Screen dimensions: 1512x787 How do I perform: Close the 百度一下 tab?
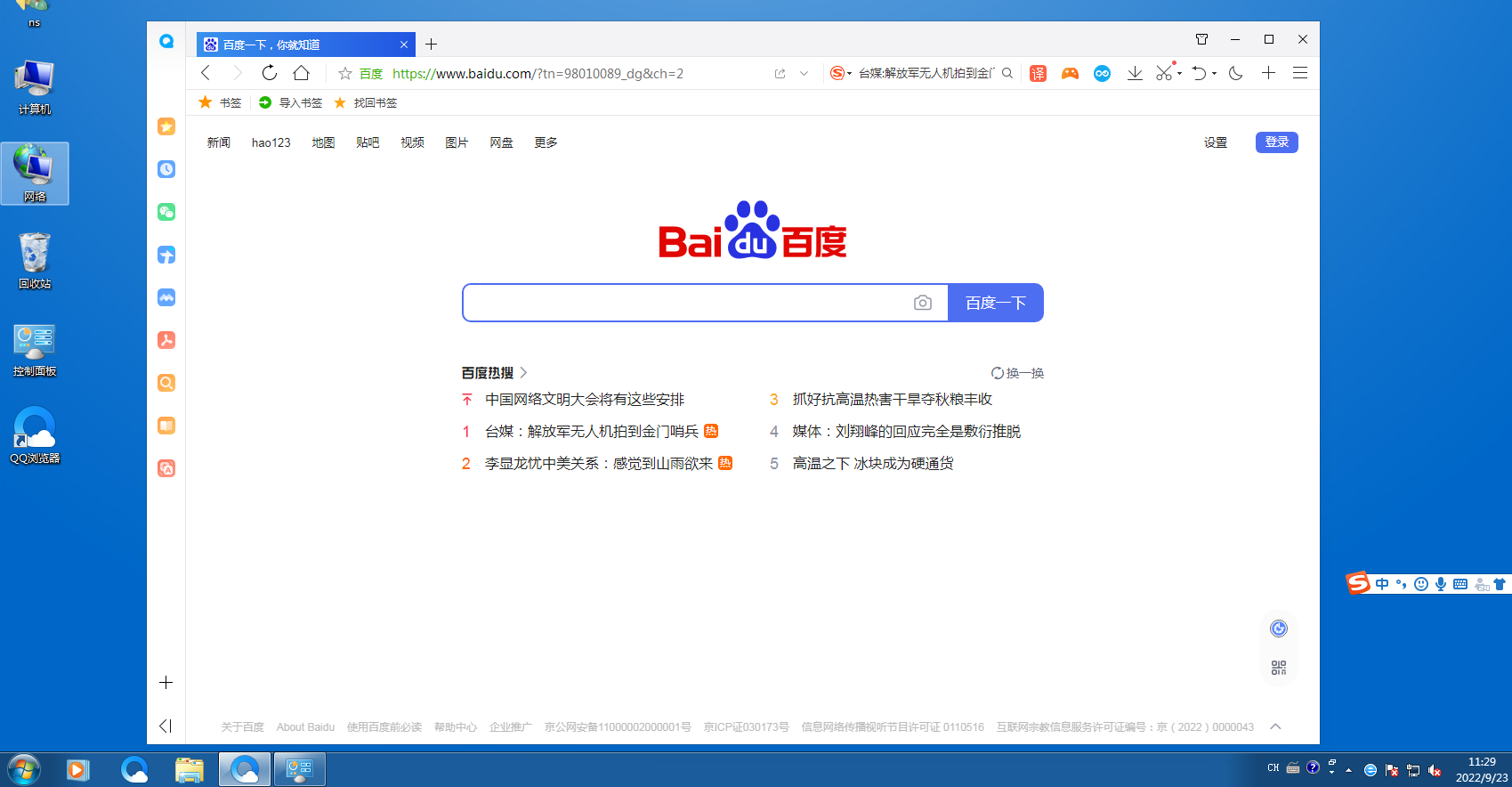click(404, 45)
